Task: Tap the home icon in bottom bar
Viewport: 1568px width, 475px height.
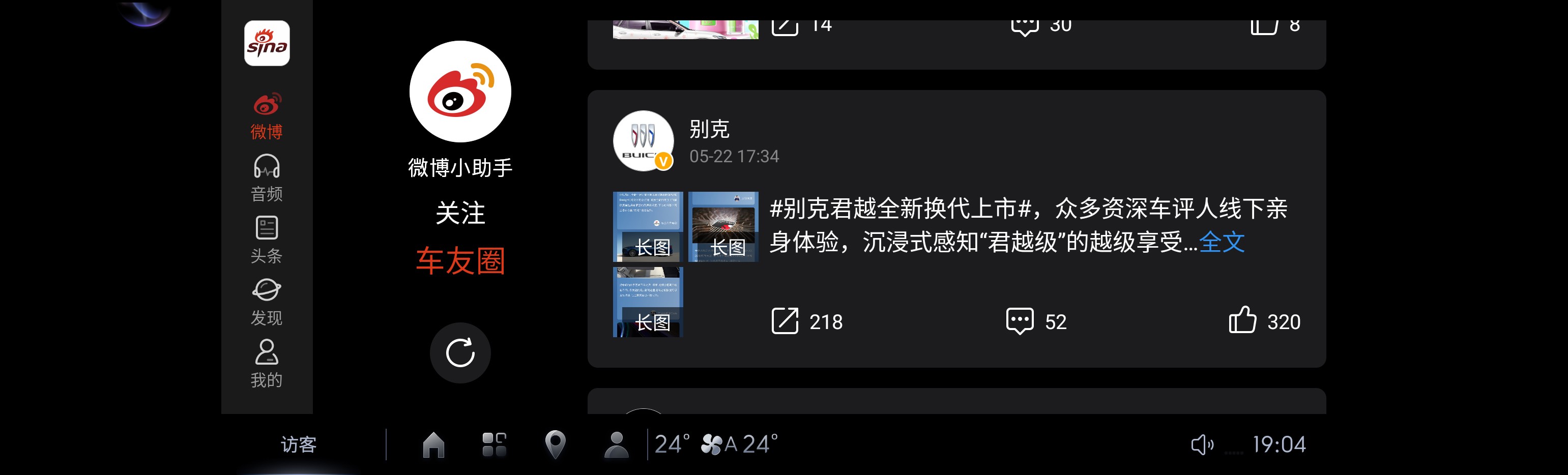Action: 433,444
